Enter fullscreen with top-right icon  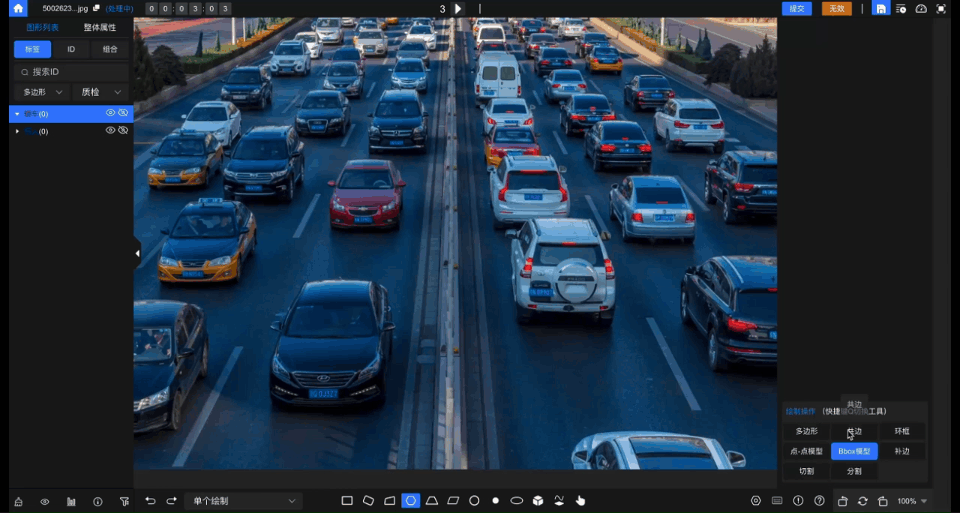941,9
